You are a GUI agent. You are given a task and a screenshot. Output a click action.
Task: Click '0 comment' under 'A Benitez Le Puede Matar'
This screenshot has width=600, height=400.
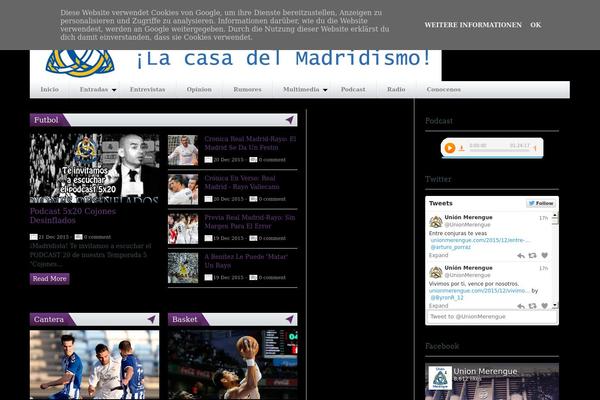(272, 278)
